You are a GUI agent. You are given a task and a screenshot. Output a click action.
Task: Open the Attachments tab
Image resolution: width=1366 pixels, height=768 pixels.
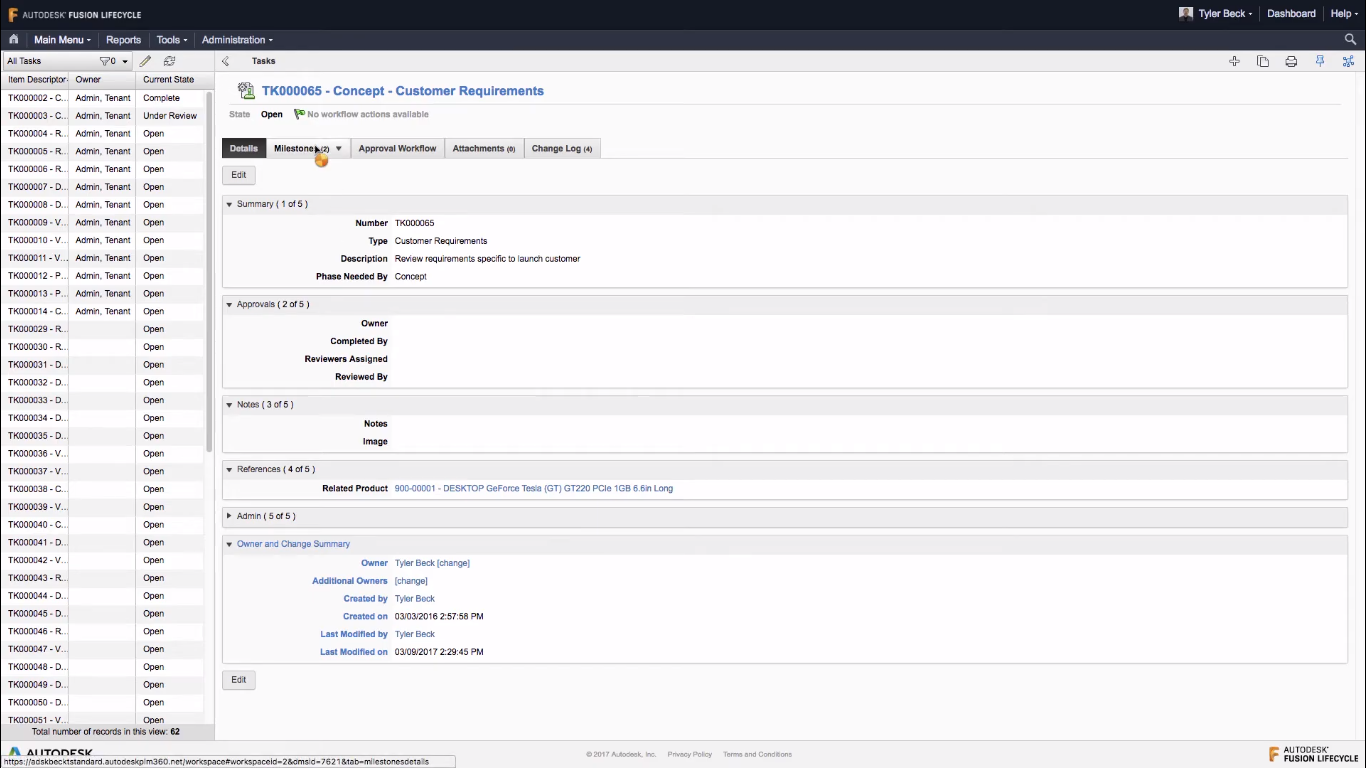coord(484,149)
